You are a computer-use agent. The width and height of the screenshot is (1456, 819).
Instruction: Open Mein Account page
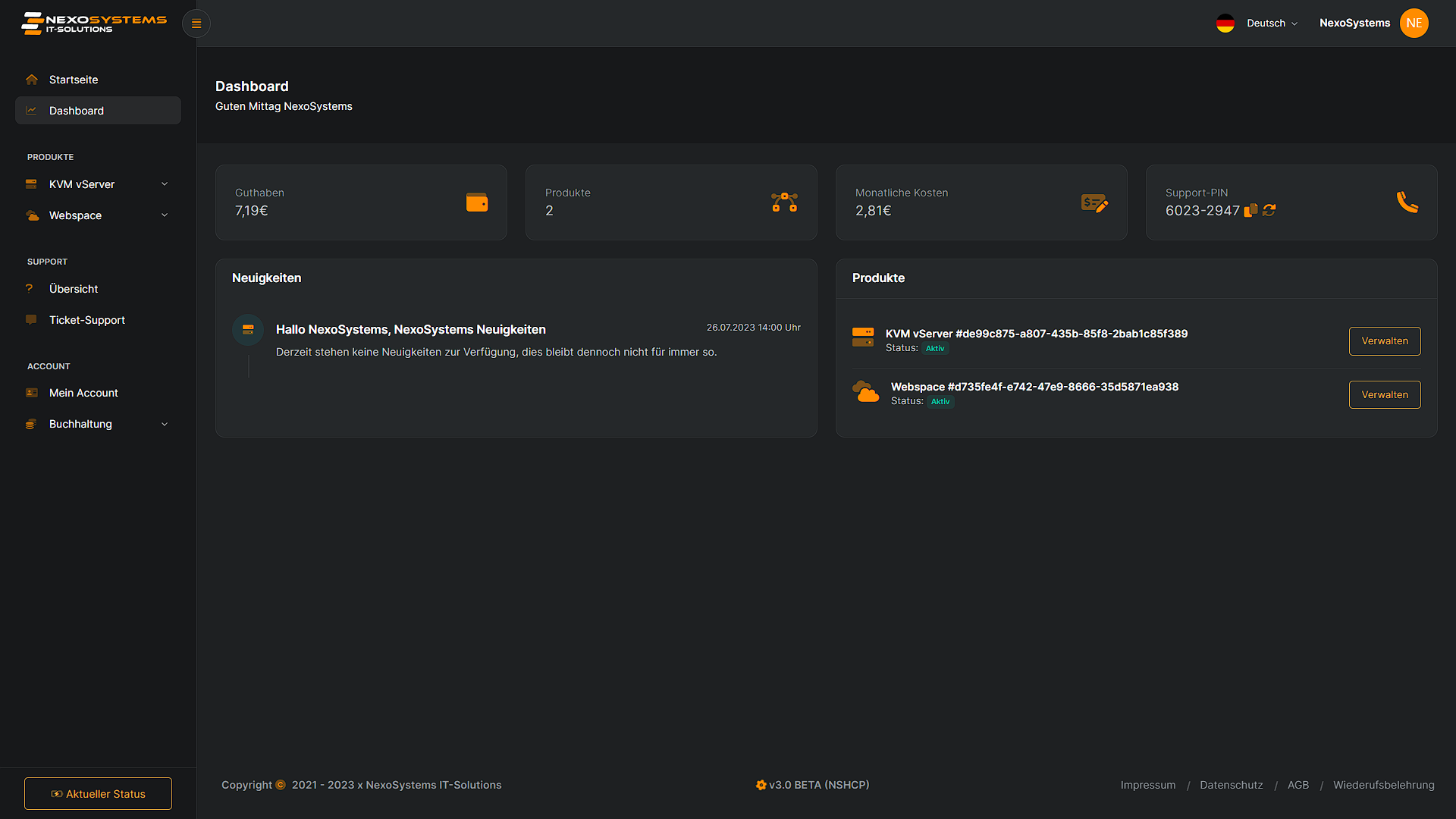coord(98,393)
